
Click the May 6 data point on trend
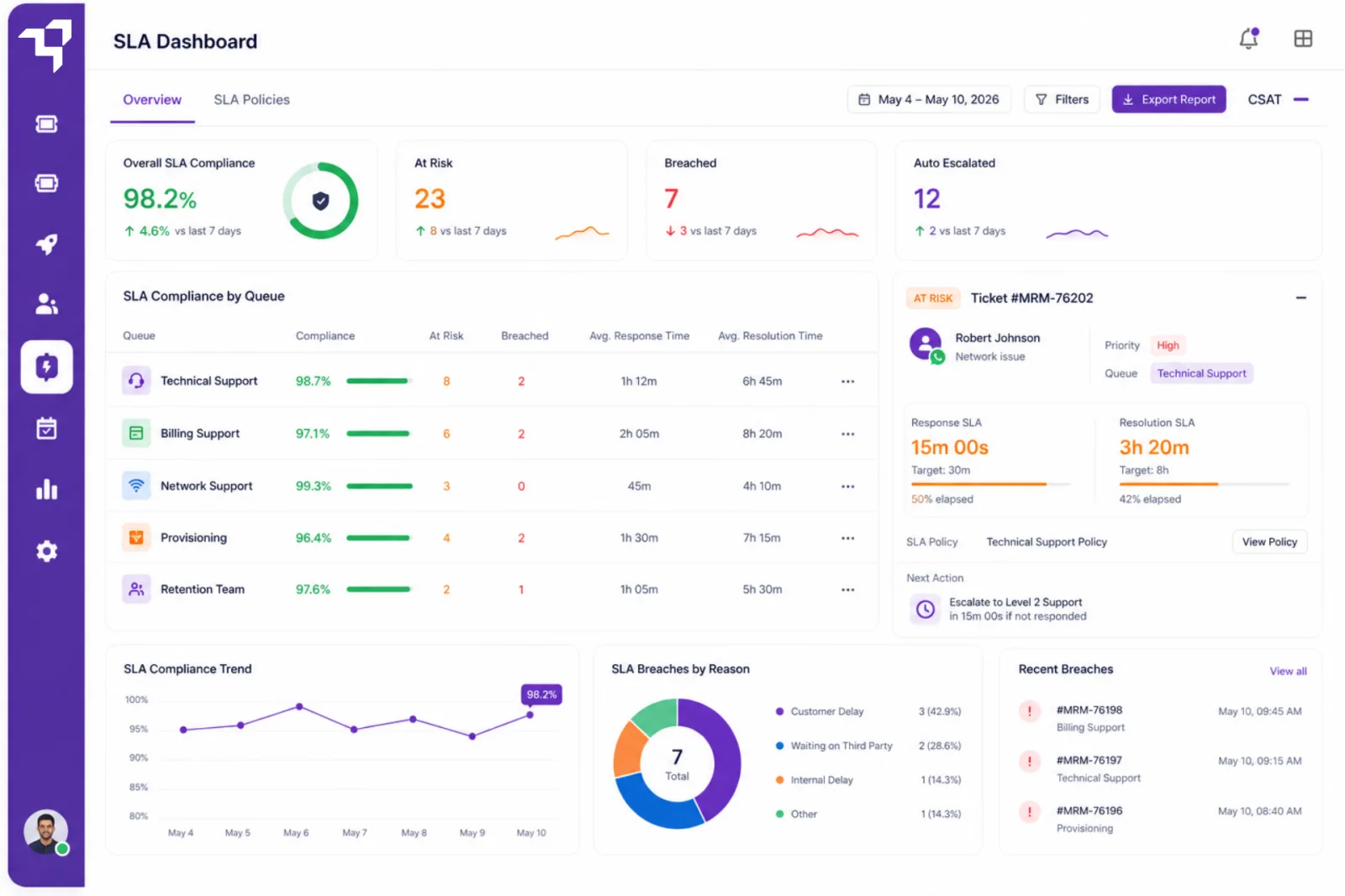click(299, 707)
